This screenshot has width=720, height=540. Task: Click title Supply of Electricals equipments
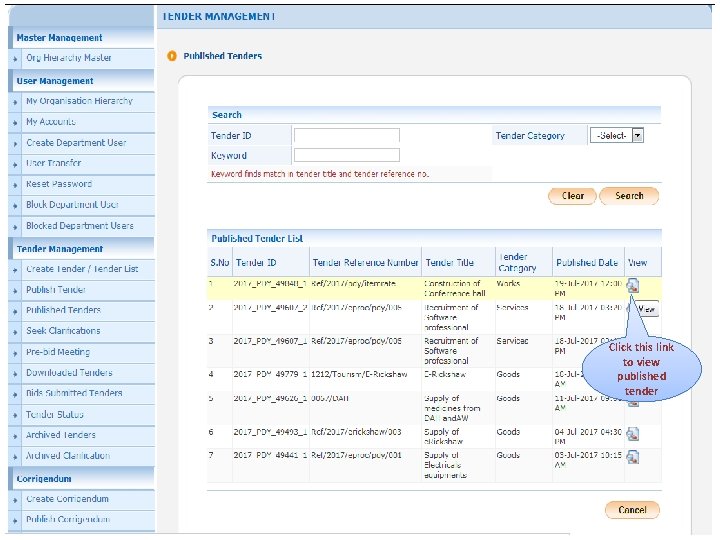click(x=445, y=465)
